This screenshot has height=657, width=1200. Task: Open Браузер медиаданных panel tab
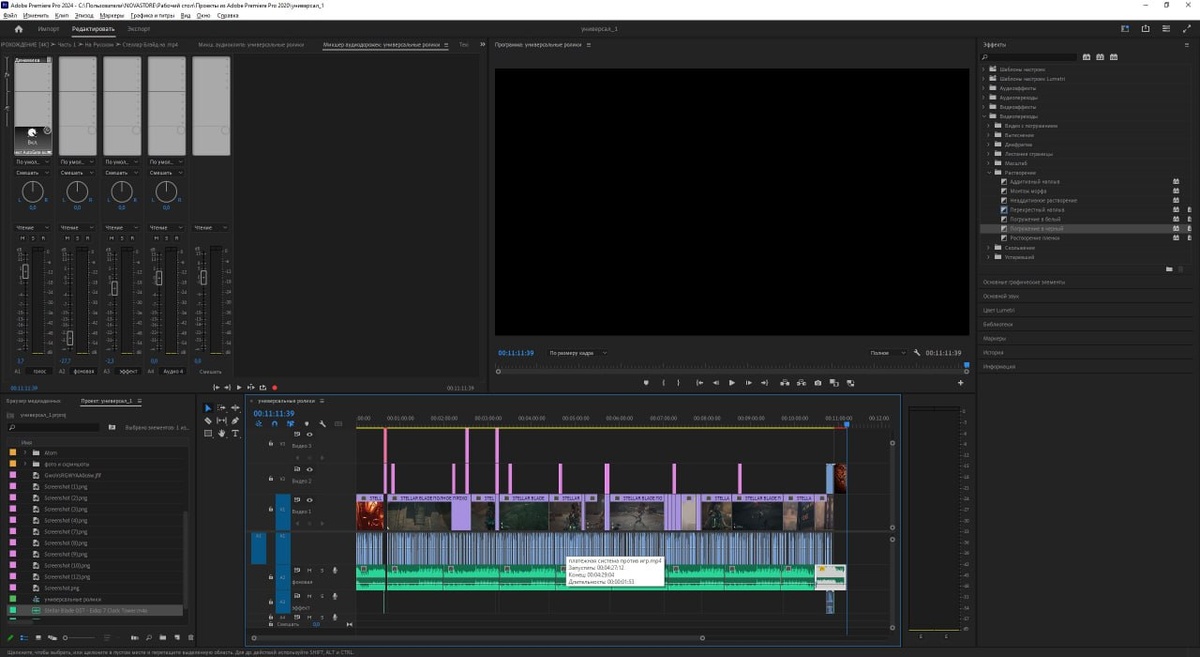pos(33,400)
